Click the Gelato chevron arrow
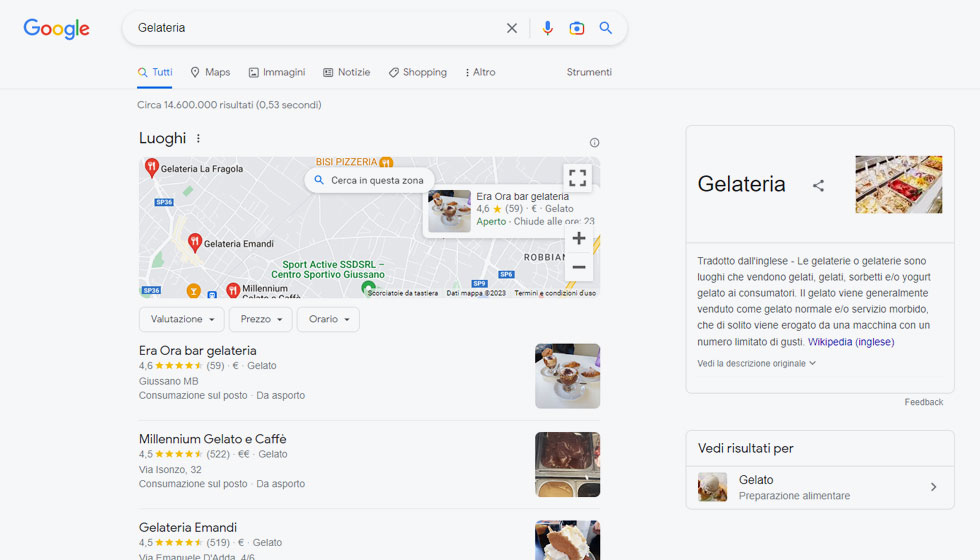The image size is (980, 560). click(x=933, y=487)
